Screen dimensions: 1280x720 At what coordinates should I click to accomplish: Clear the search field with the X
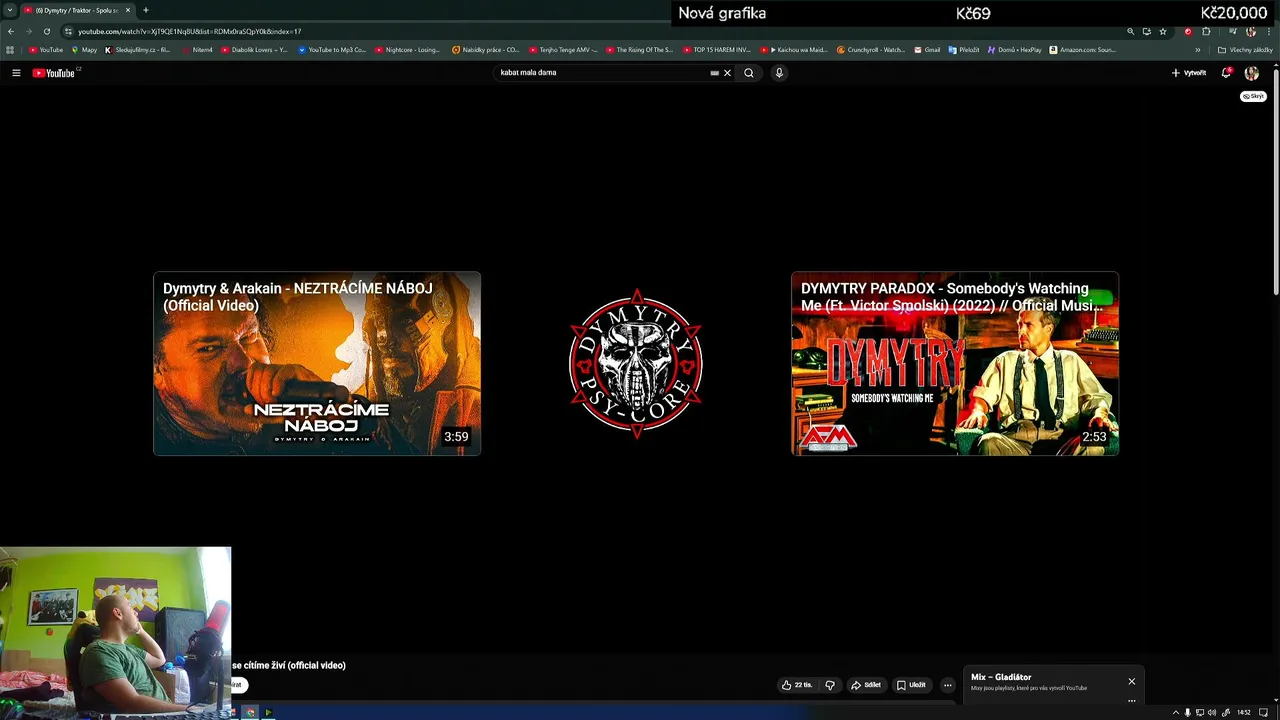[x=727, y=73]
